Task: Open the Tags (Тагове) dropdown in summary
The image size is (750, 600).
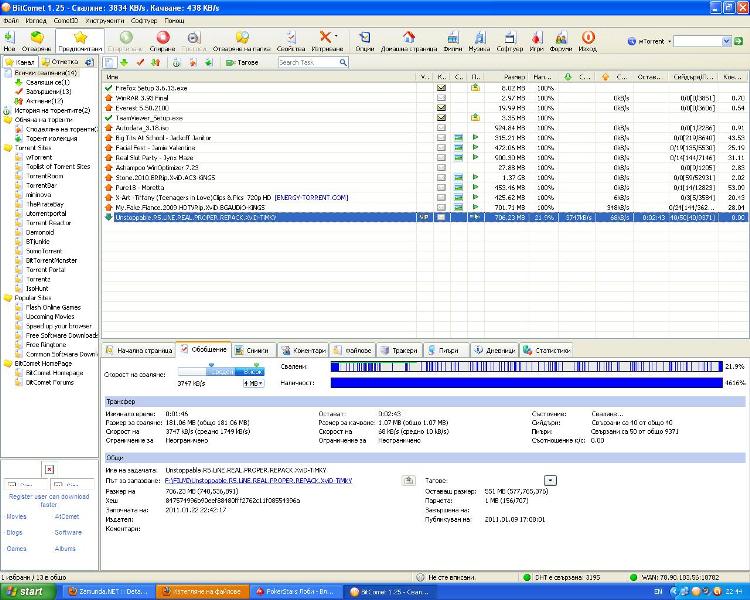Action: click(549, 480)
